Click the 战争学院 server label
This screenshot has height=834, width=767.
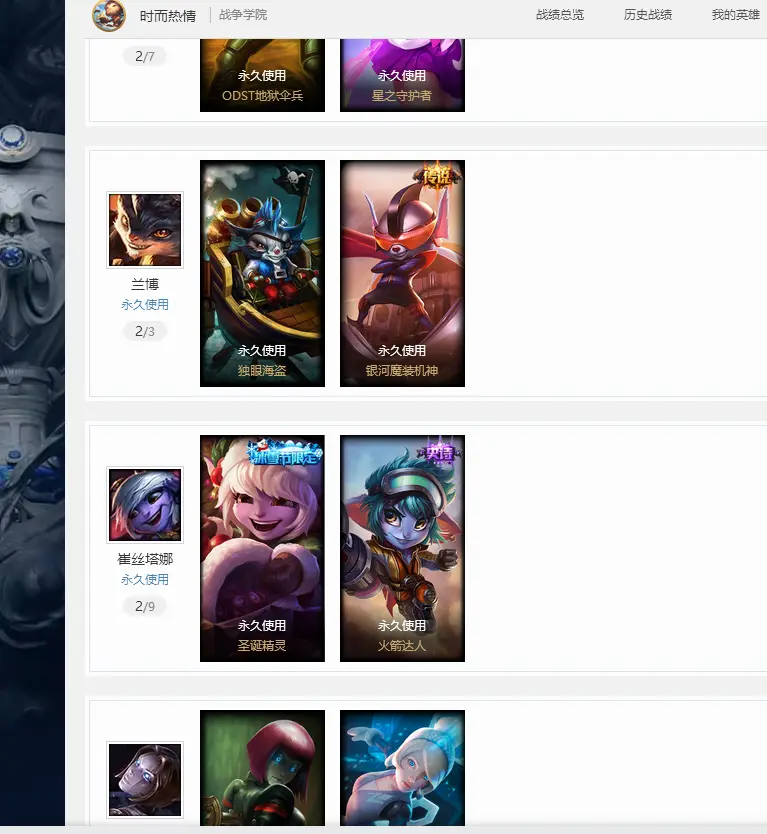click(x=243, y=15)
